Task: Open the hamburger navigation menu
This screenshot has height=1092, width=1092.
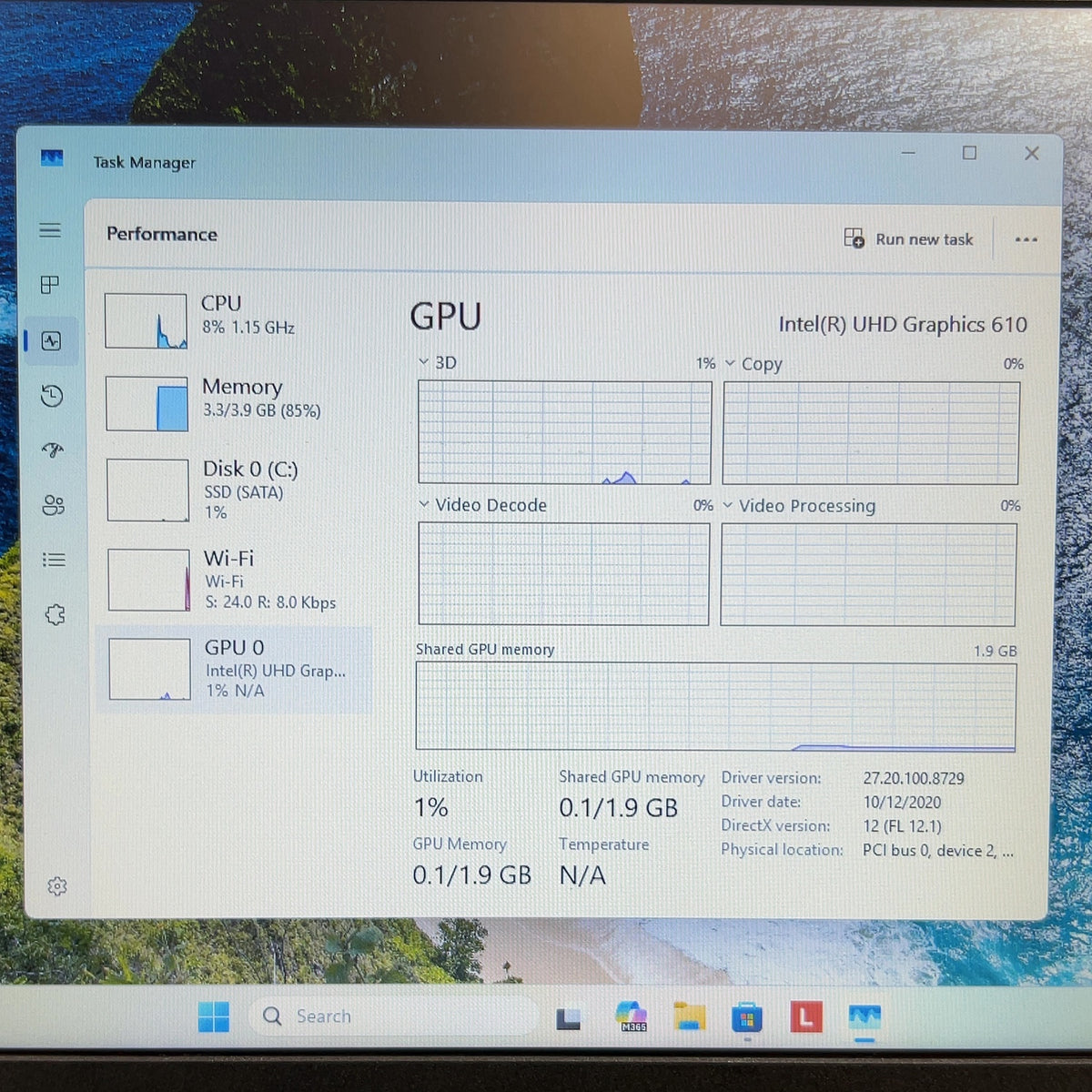Action: 50,230
